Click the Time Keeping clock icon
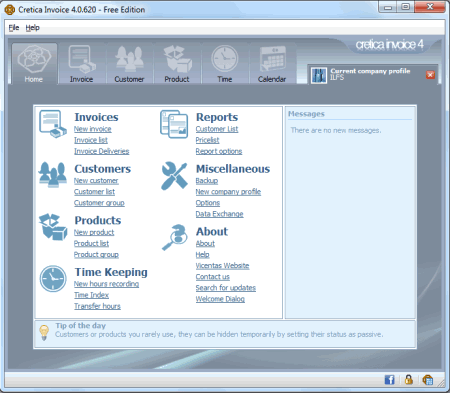Image resolution: width=450 pixels, height=393 pixels. click(53, 279)
